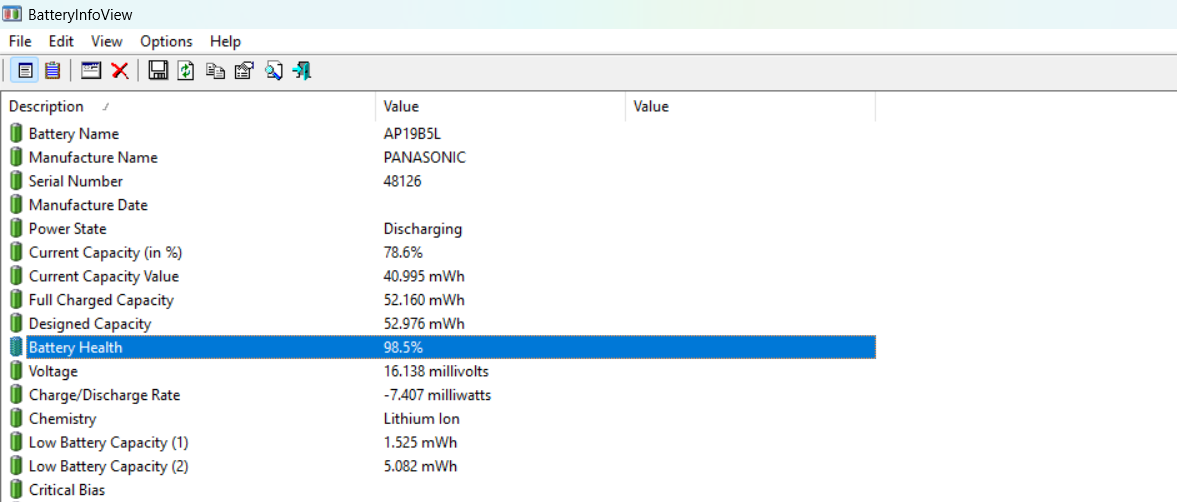Click battery icon beside Low Battery Capacity (1)
Viewport: 1177px width, 502px height.
[17, 442]
